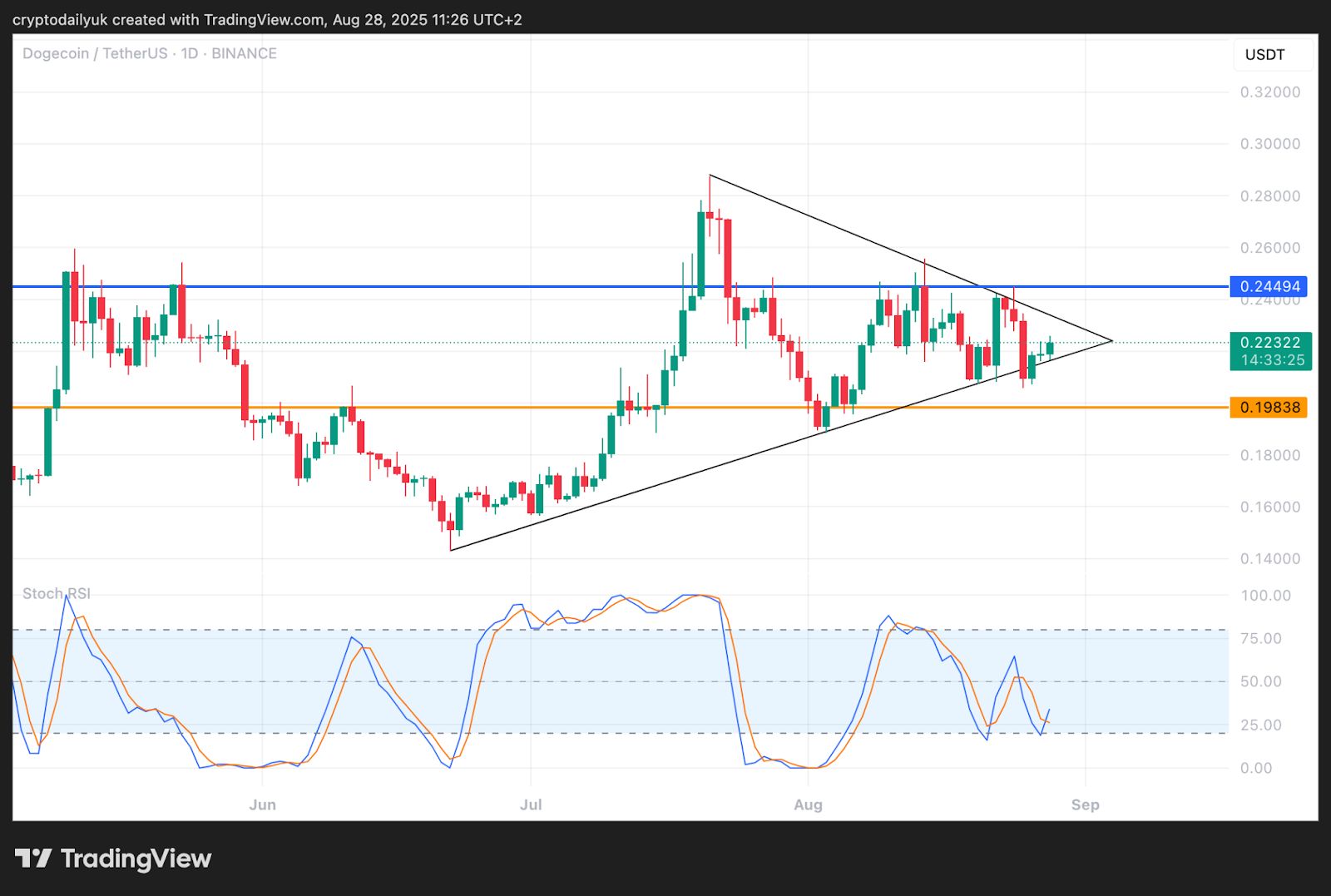Click the Sep label on time axis
The width and height of the screenshot is (1331, 896).
pos(1085,804)
